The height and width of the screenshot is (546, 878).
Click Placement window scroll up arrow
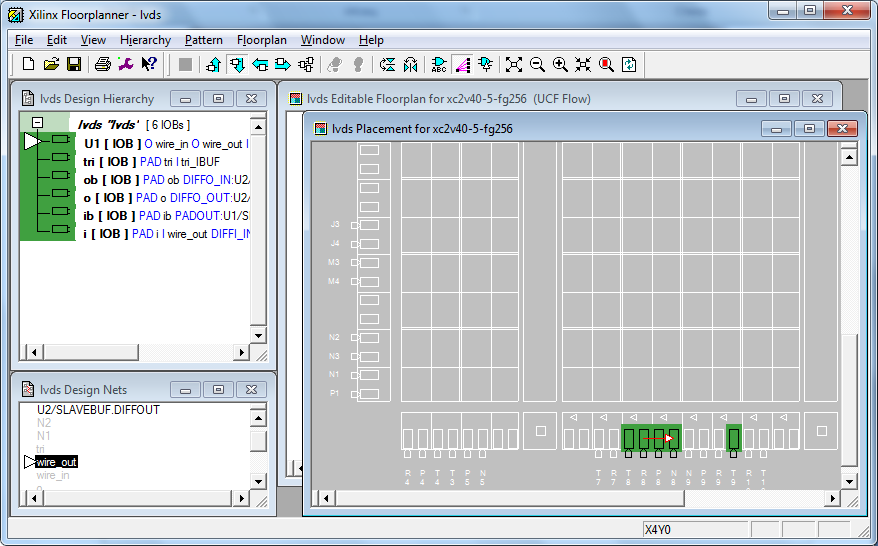849,158
